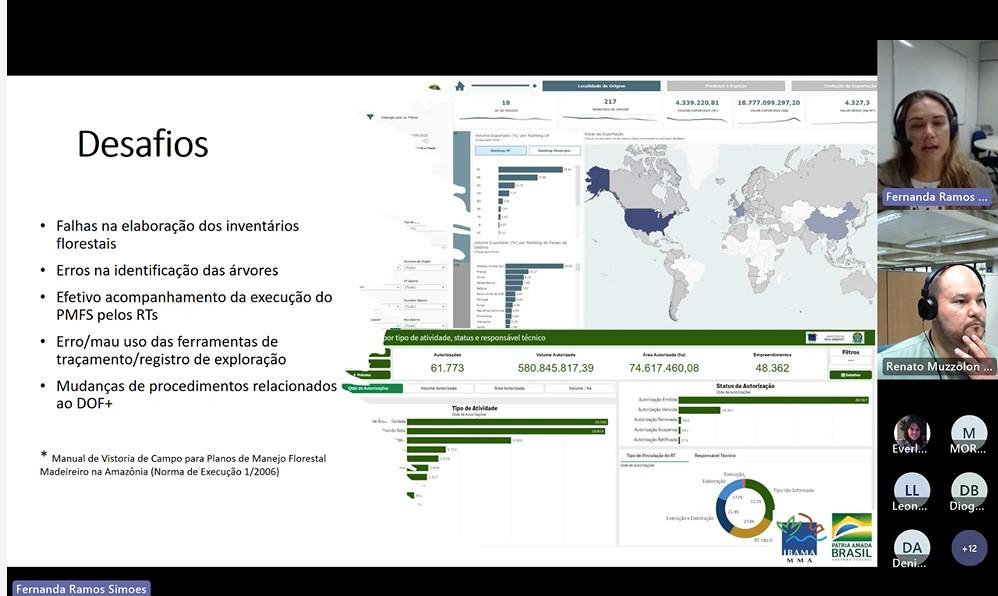Select the Responsável Técnico tab
This screenshot has height=596, width=998.
[x=715, y=455]
